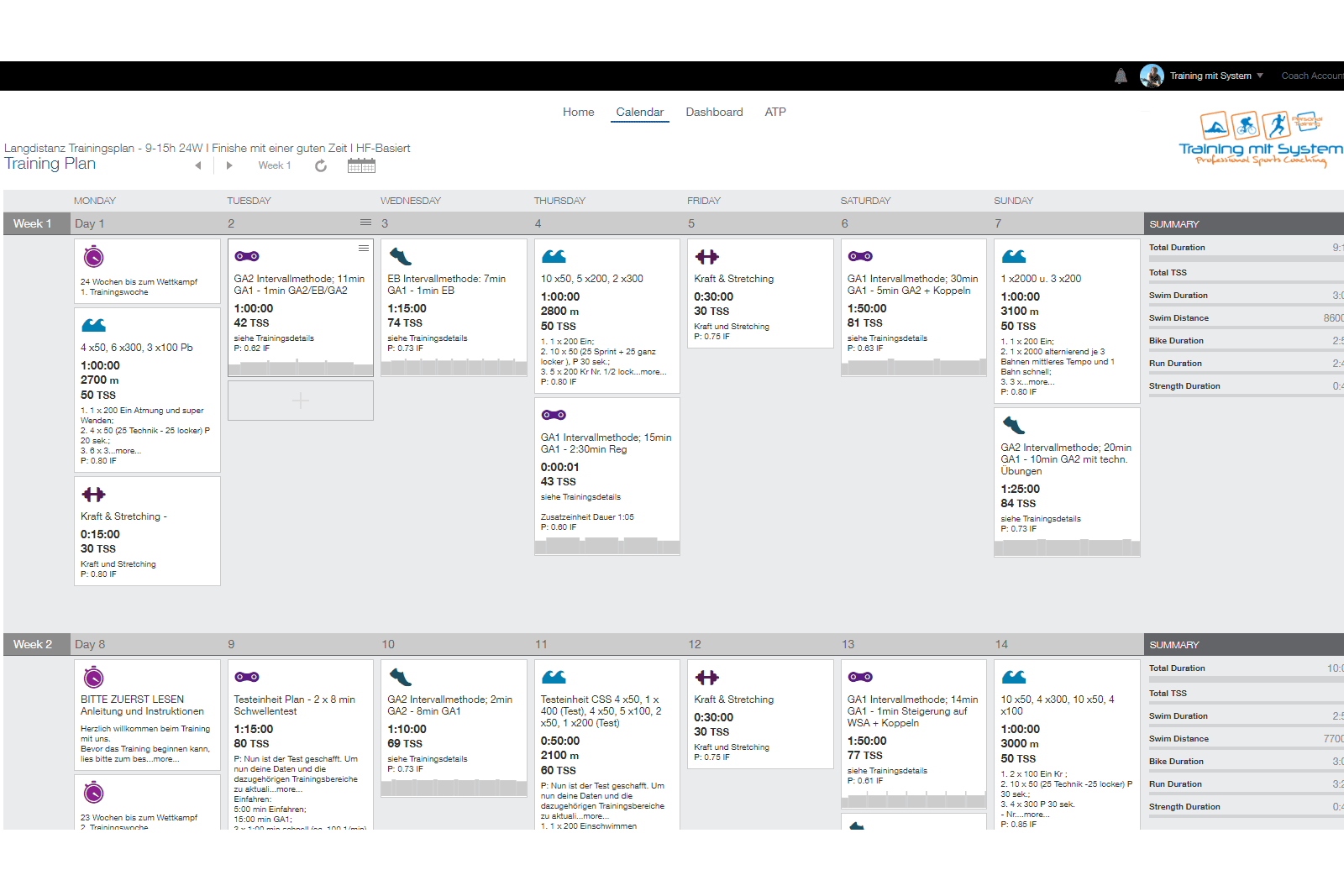
Task: Click the swim icon on Thursday's 10 x50 workout
Action: coord(554,257)
